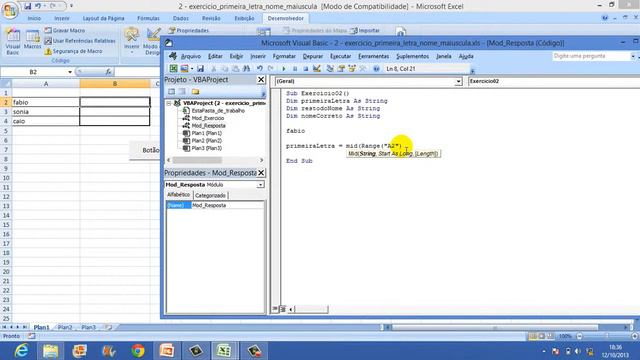Click View Code icon in Project panel
The image size is (640, 360).
(171, 92)
